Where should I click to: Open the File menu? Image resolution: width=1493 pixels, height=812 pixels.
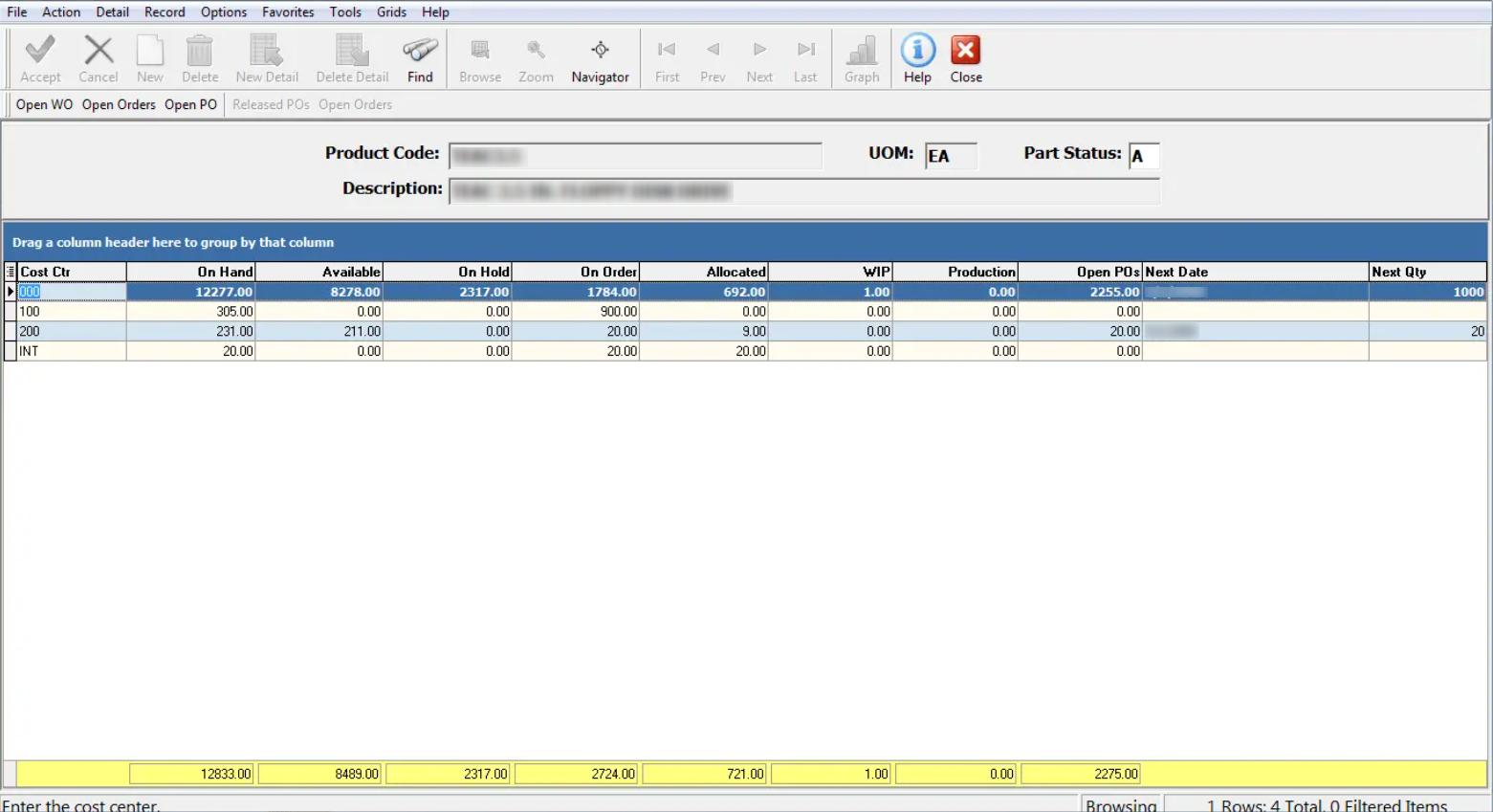click(17, 12)
